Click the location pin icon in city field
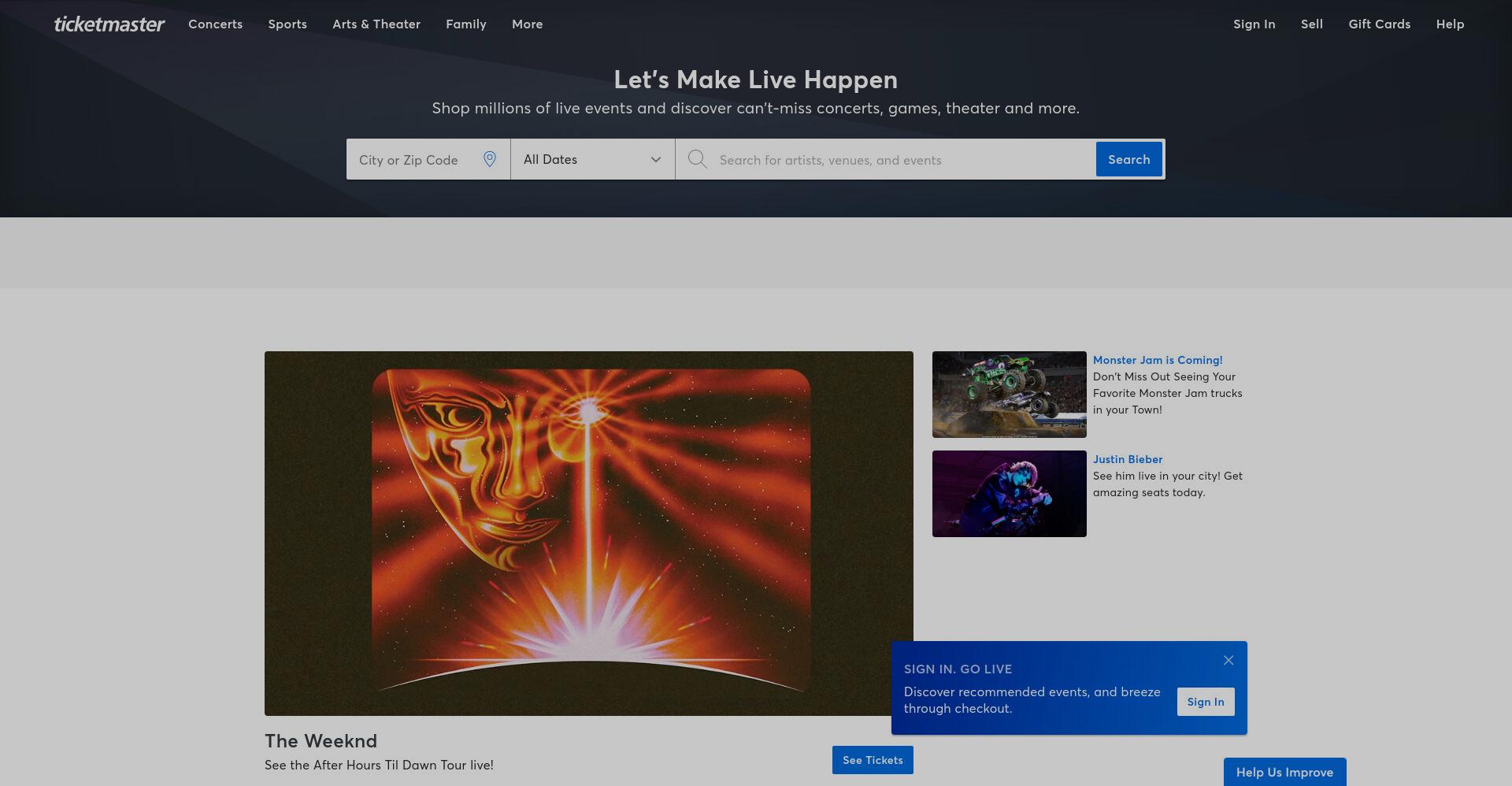Screen dimensions: 1512x786 click(490, 159)
